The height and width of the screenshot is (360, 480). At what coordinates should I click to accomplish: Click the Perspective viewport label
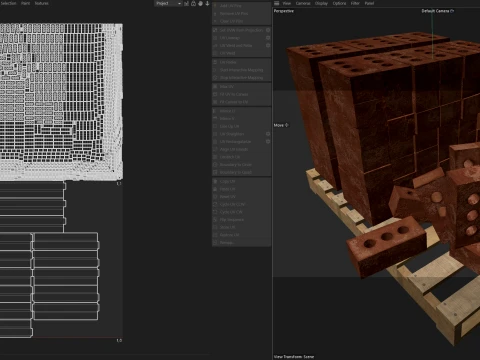pyautogui.click(x=284, y=11)
